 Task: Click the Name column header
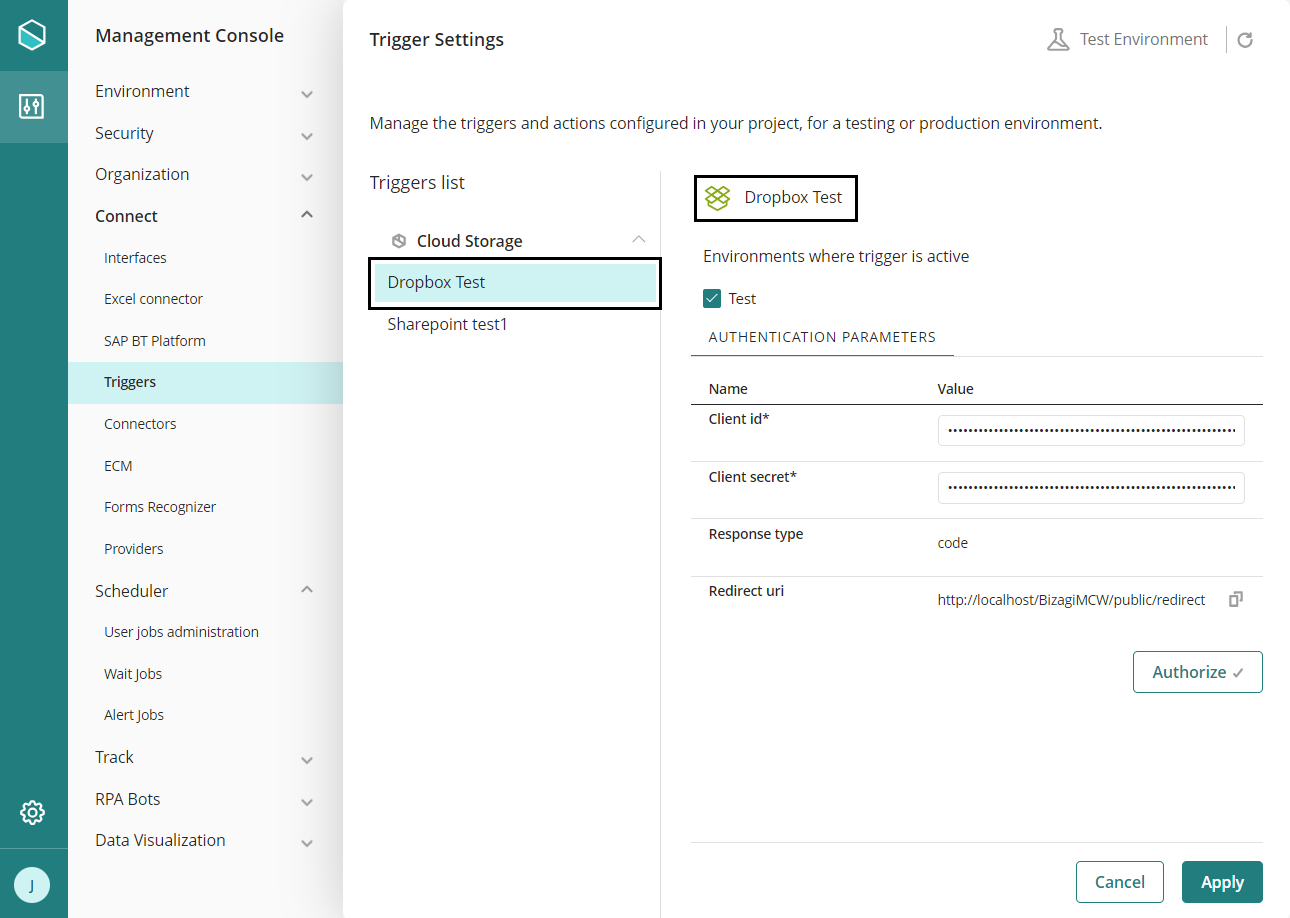728,389
